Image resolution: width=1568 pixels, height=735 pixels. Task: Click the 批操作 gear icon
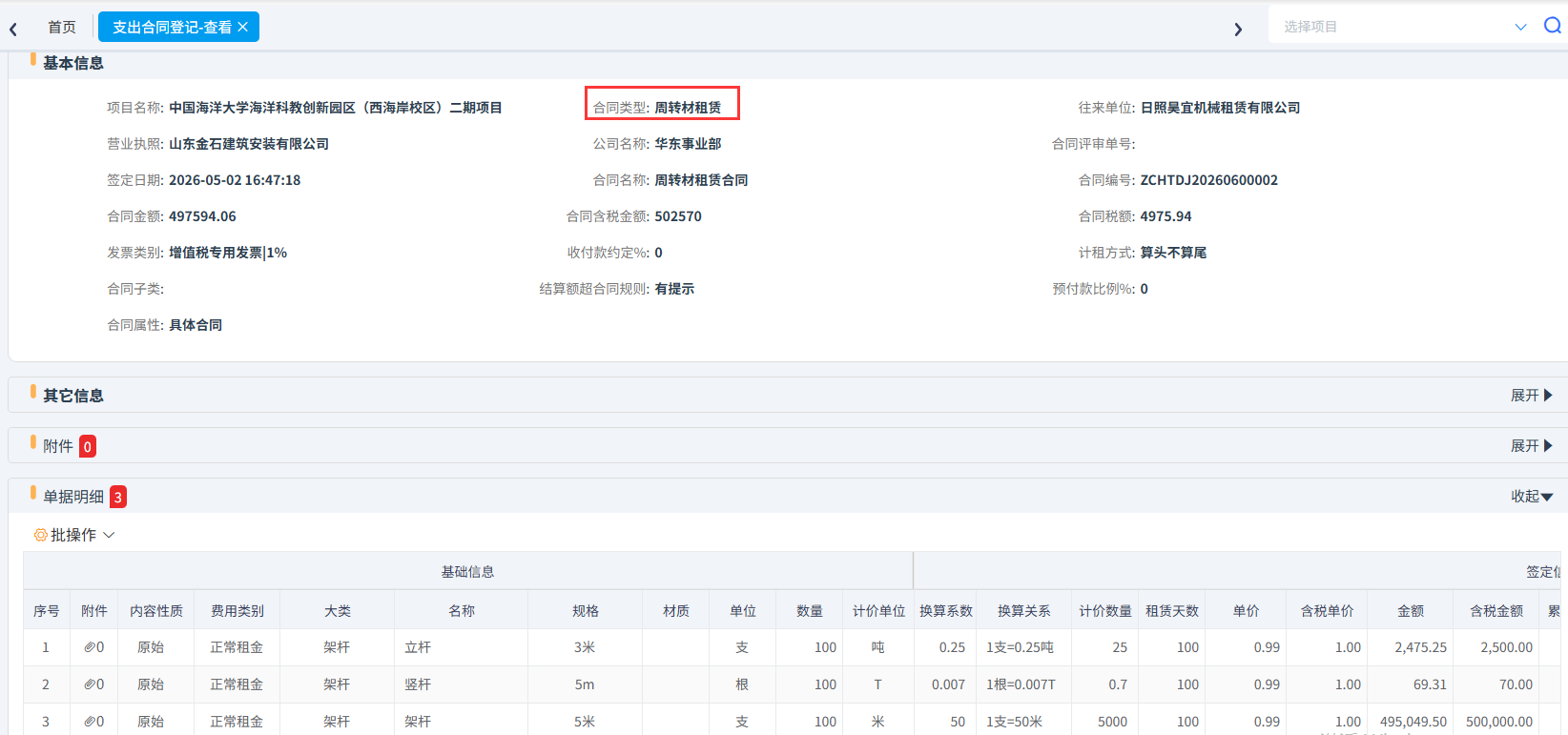pyautogui.click(x=41, y=535)
